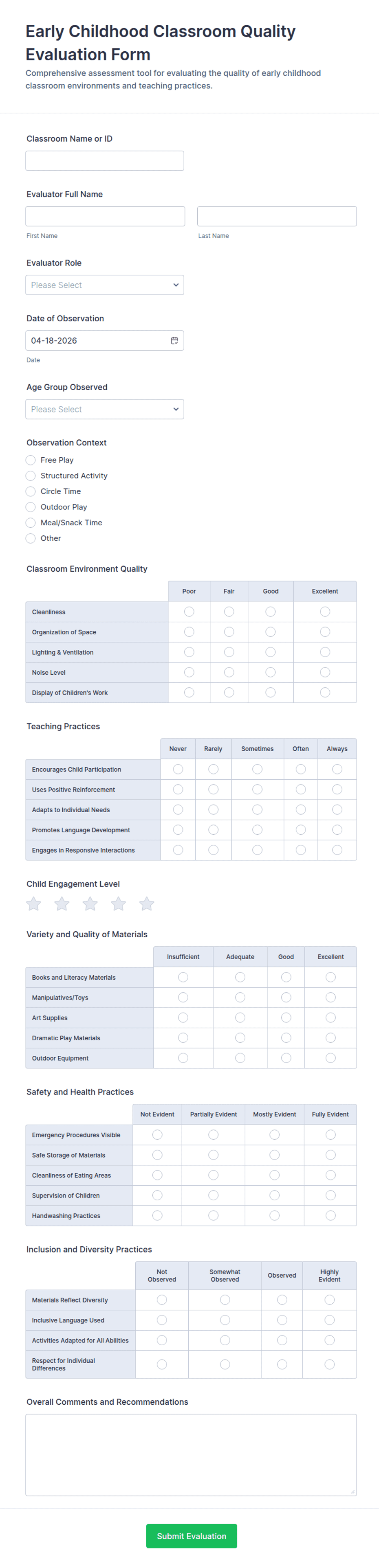The height and width of the screenshot is (1568, 379).
Task: Rate child engagement with the first star
Action: click(x=33, y=904)
